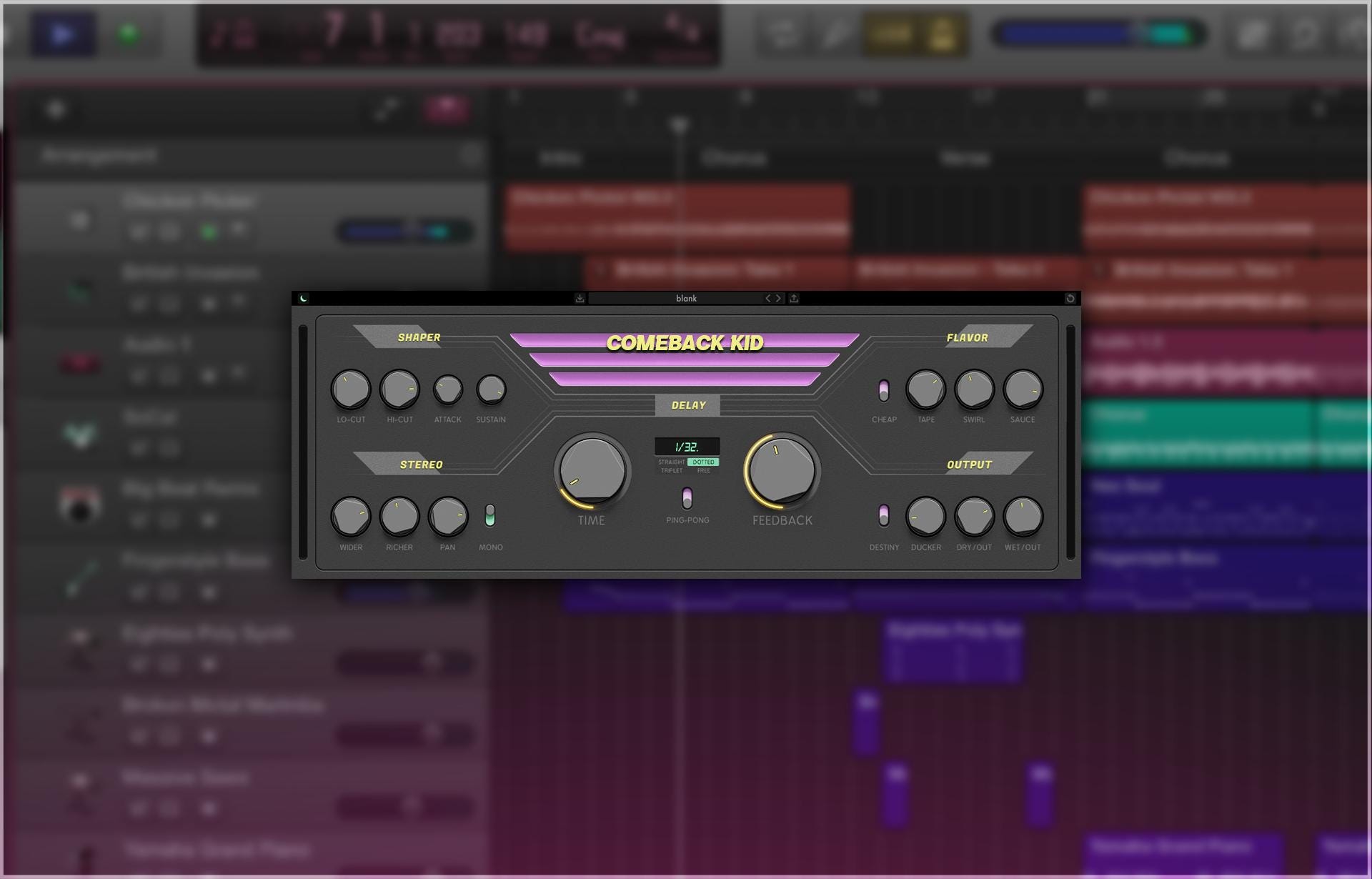Viewport: 1372px width, 879px height.
Task: Click the 1/32. delay time display
Action: tap(687, 447)
